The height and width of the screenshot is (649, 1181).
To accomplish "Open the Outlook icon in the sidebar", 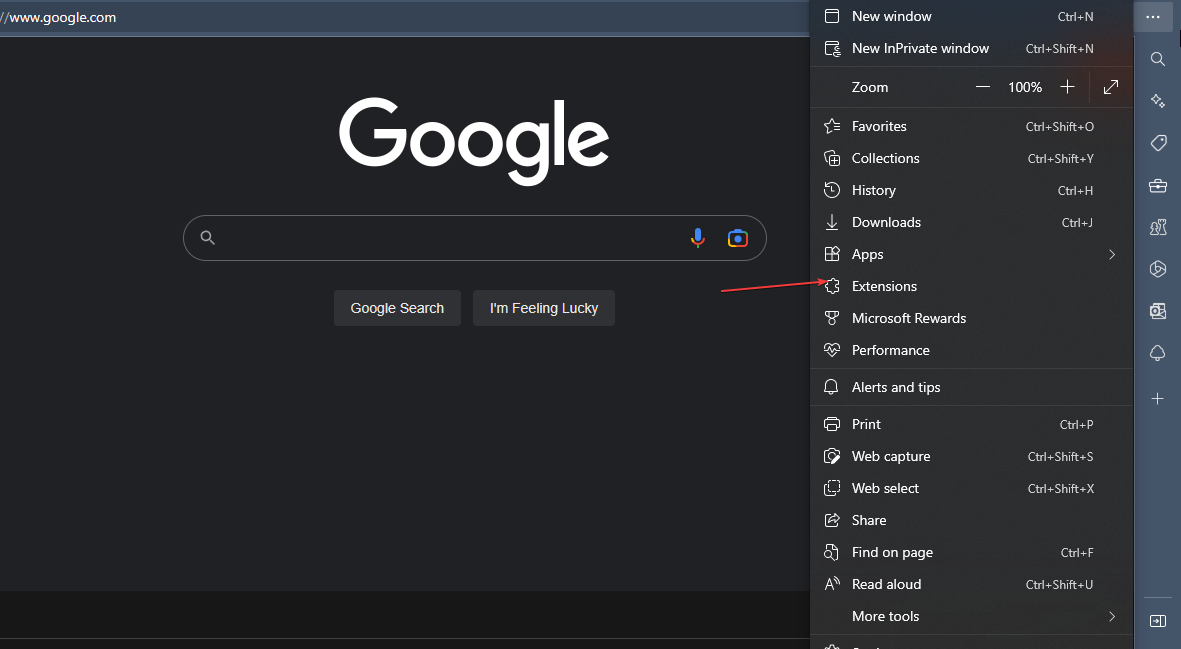I will pyautogui.click(x=1158, y=311).
